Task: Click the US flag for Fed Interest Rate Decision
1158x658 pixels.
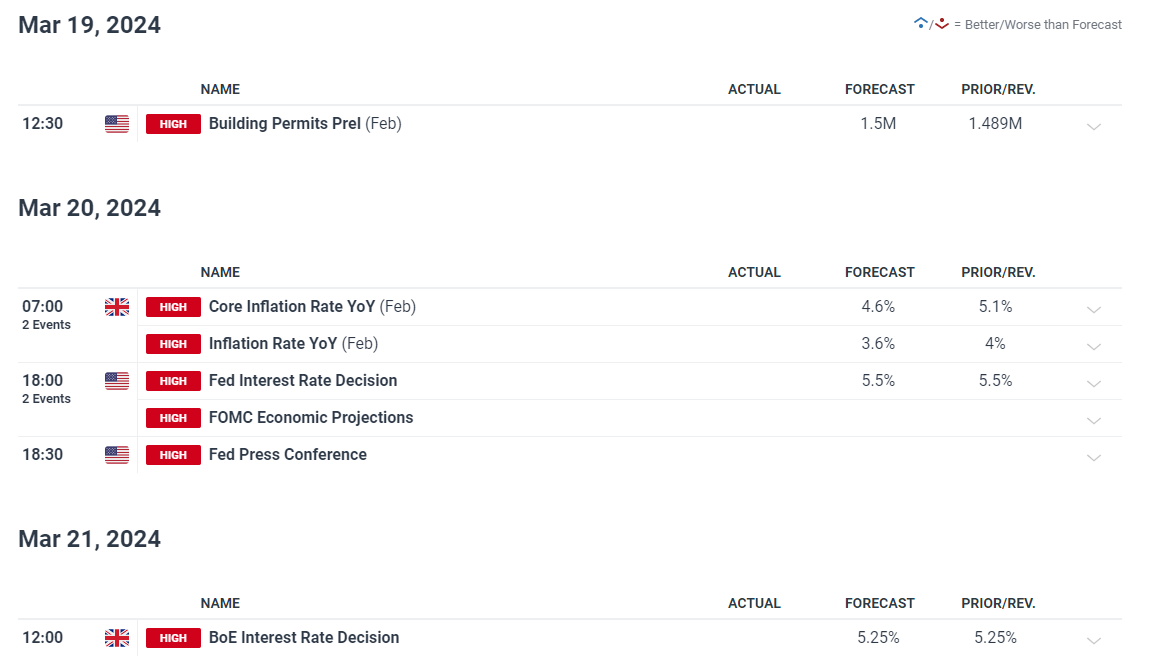Action: pyautogui.click(x=117, y=381)
